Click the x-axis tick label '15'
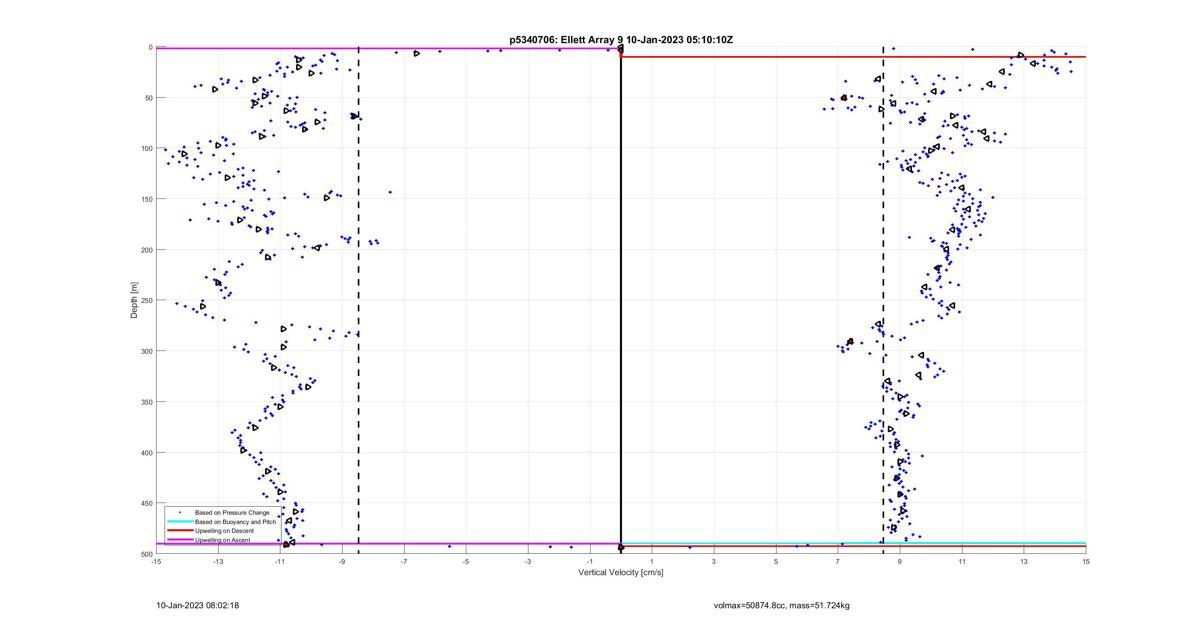Image resolution: width=1200 pixels, height=622 pixels. (x=1086, y=561)
